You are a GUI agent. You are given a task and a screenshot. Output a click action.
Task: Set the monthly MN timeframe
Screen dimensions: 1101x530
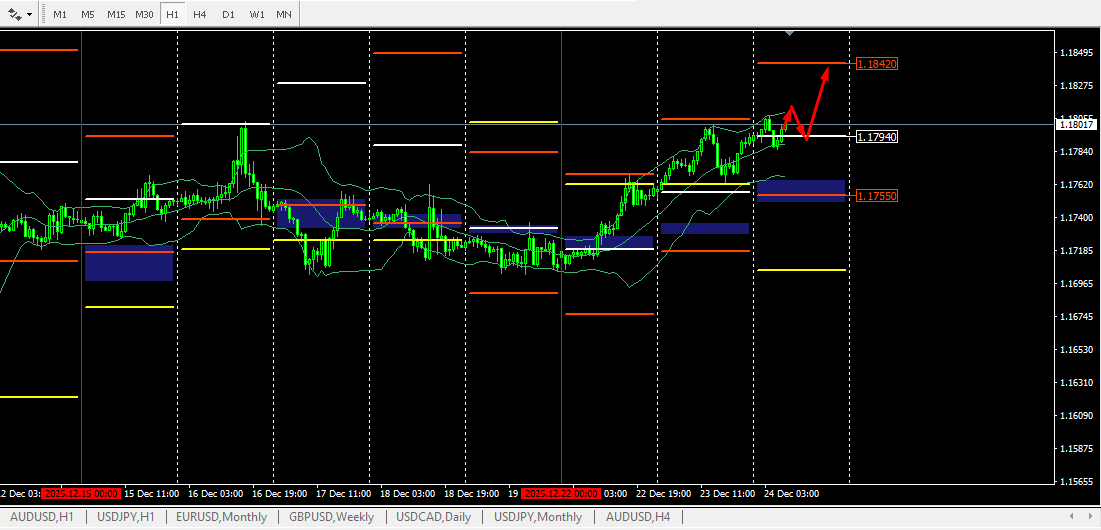point(284,14)
